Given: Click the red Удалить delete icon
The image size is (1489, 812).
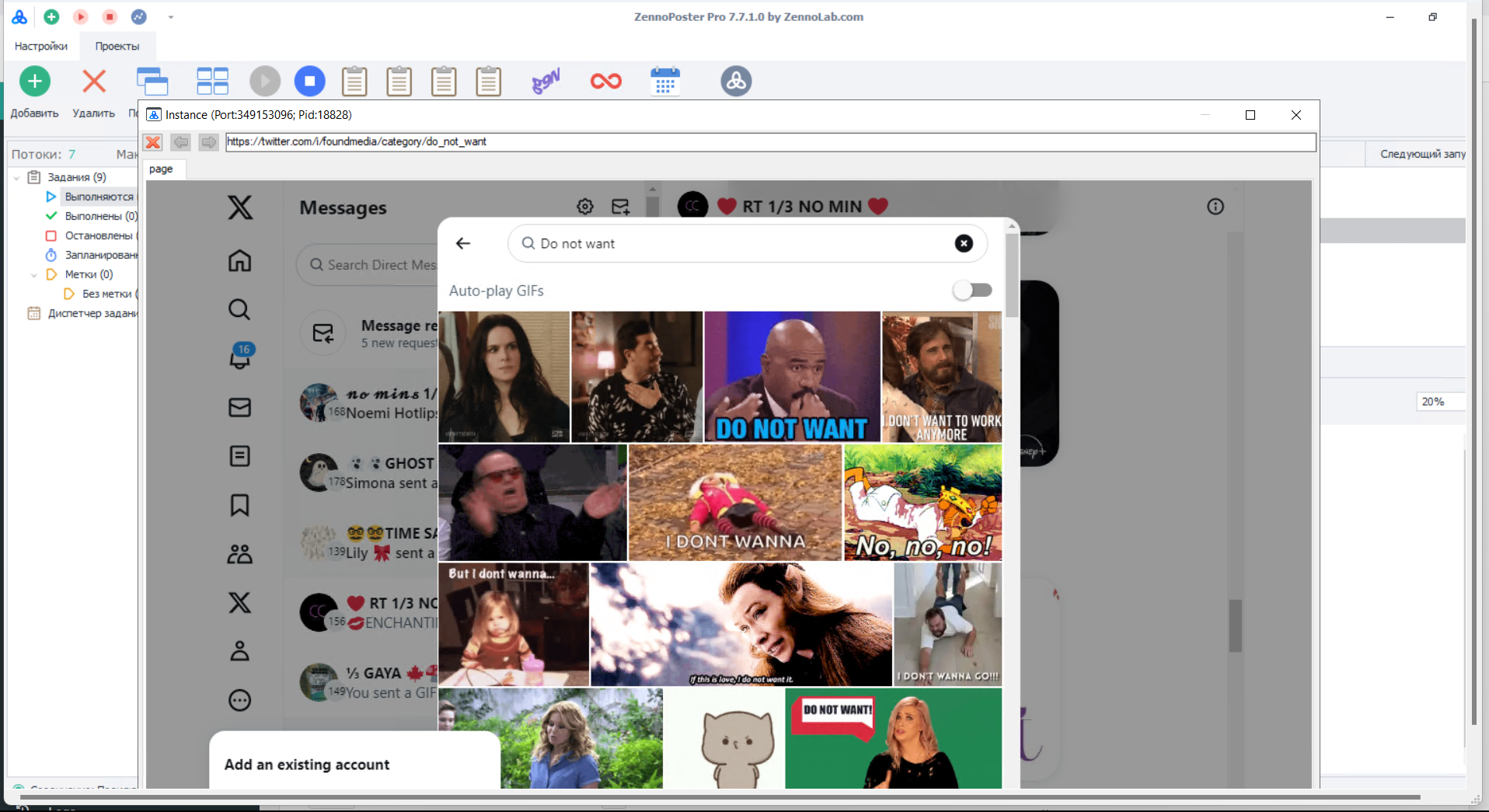Looking at the screenshot, I should (94, 82).
